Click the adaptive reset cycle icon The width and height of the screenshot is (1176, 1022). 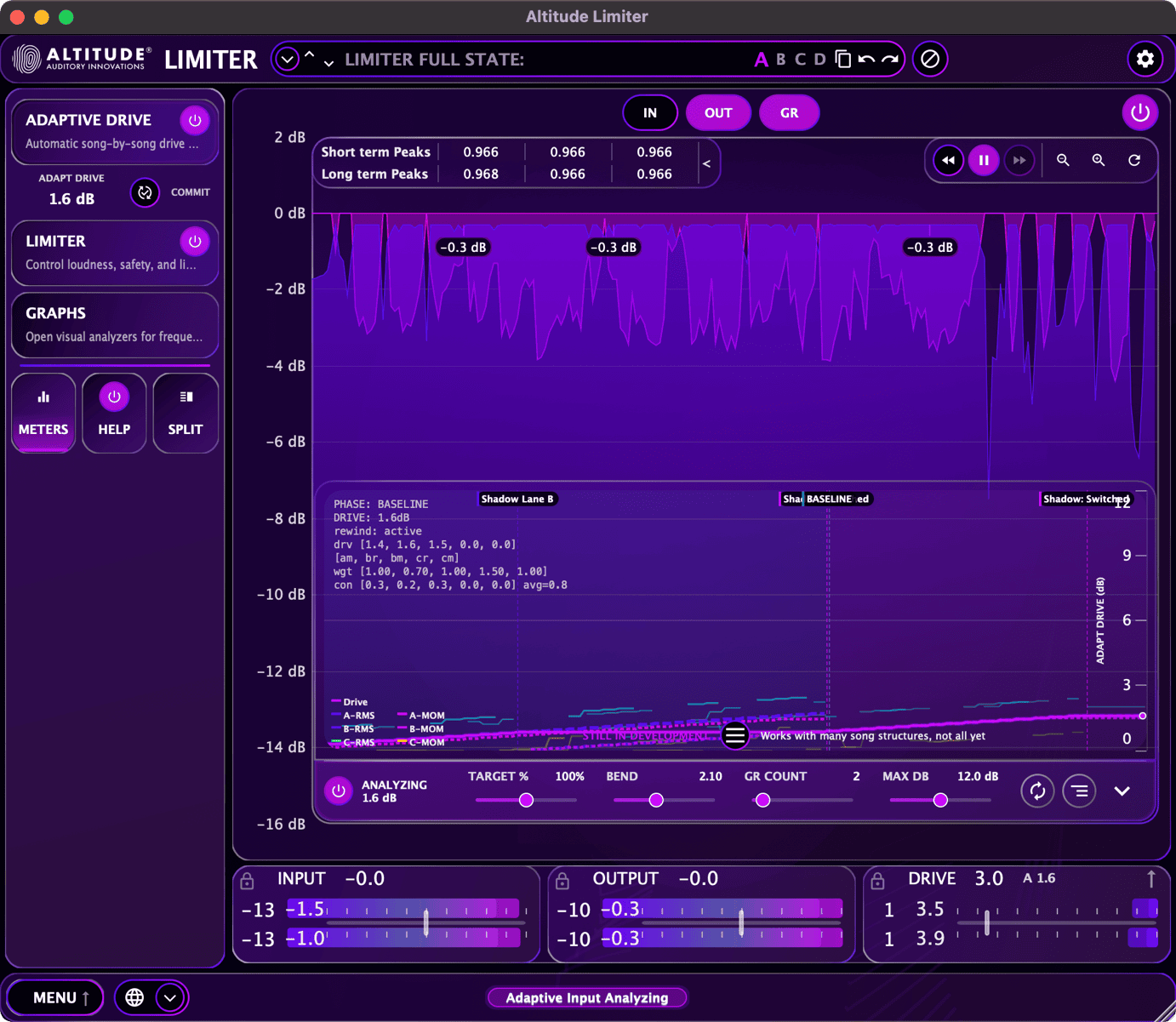click(x=1037, y=791)
